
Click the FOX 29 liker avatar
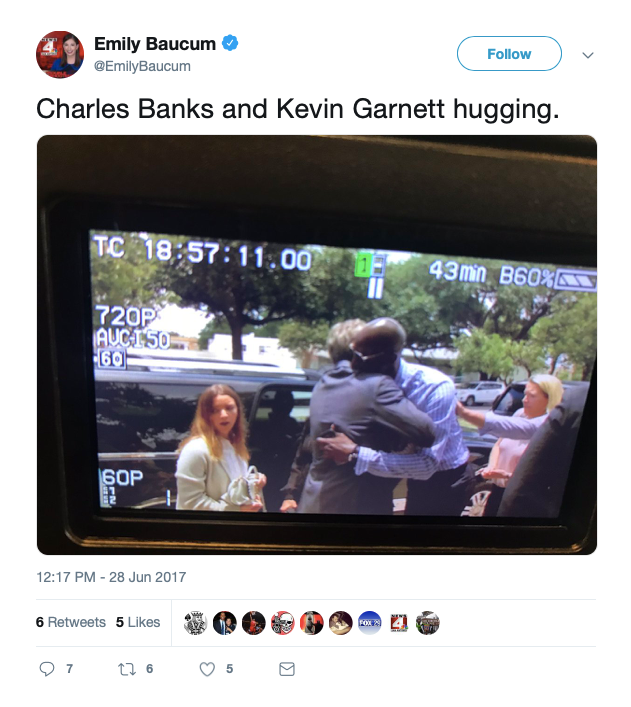point(369,623)
